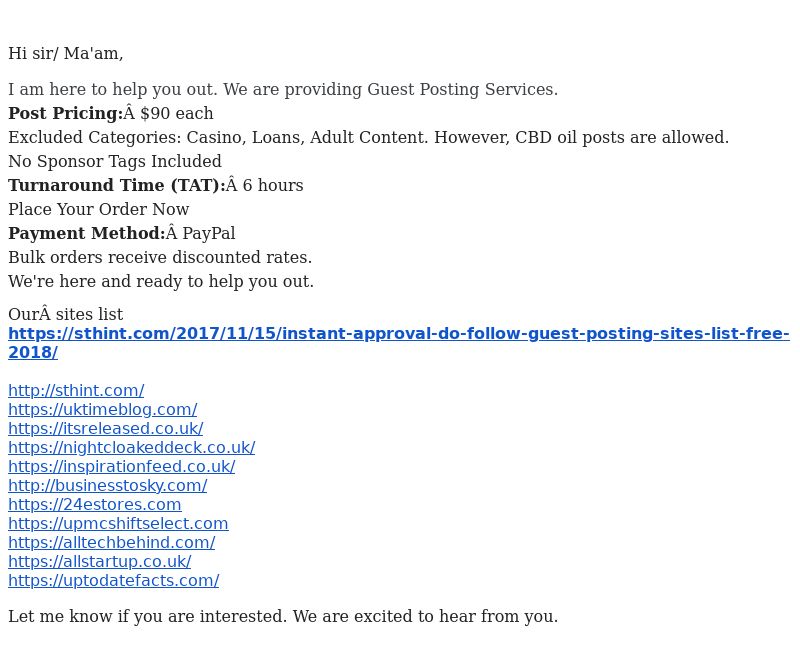
Task: Open the http://sthint.com/ link
Action: 76,391
